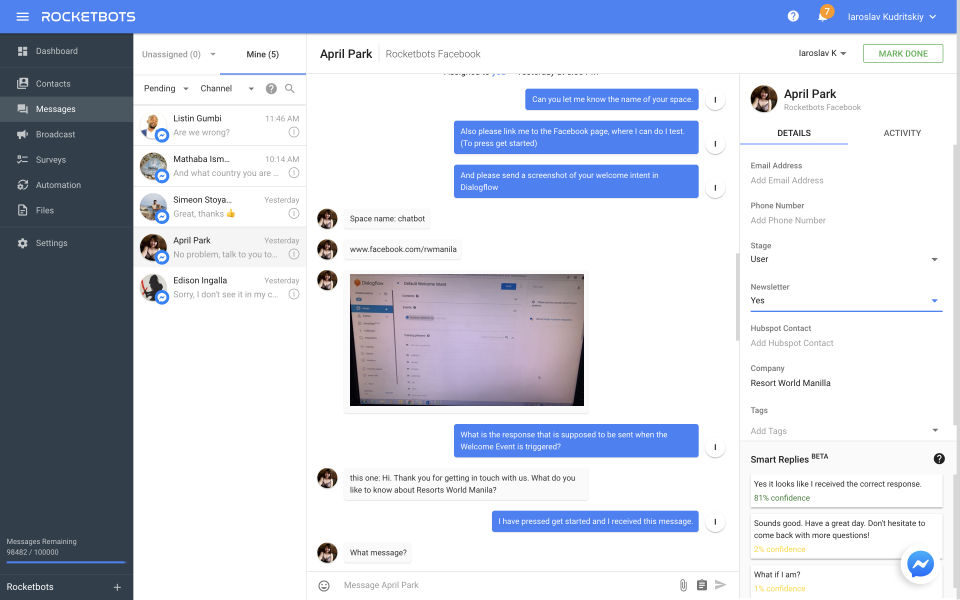Click the MARK DONE button
The height and width of the screenshot is (600, 960).
coord(903,53)
